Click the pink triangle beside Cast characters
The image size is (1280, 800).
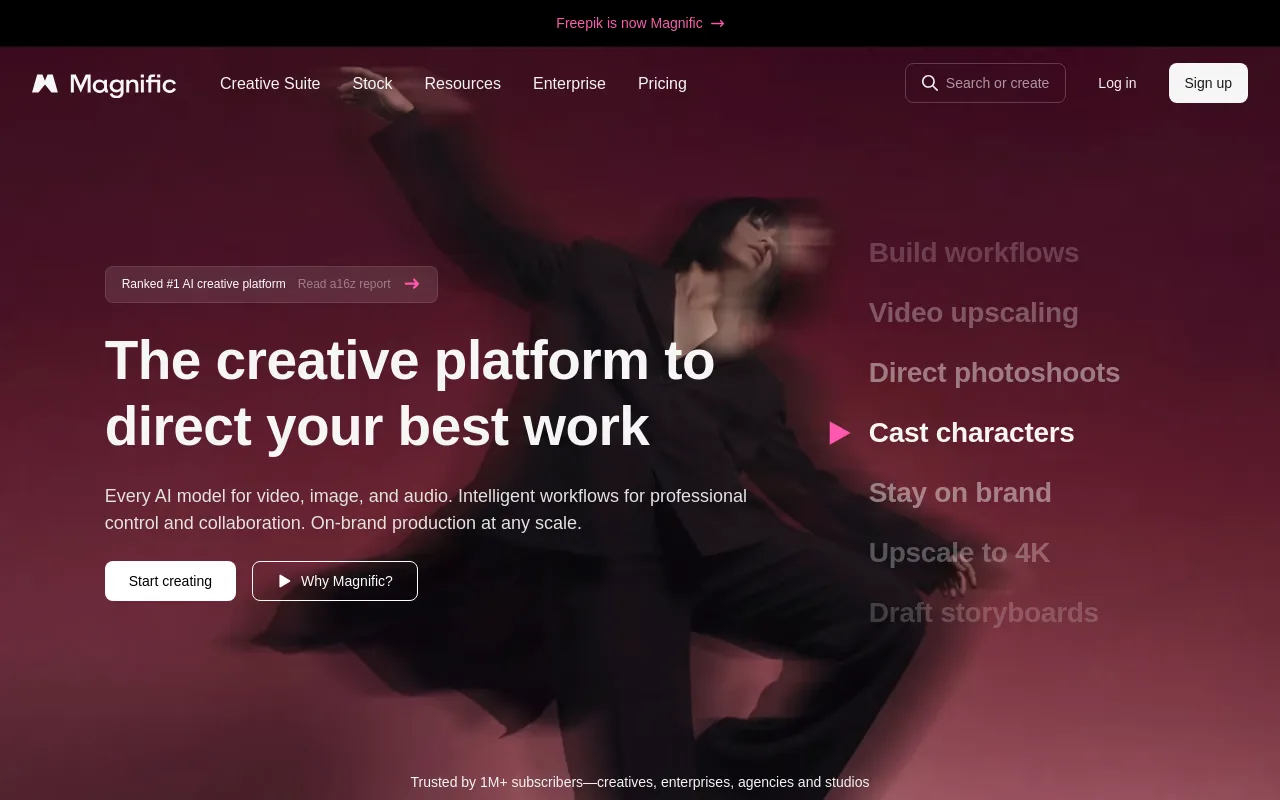(x=840, y=433)
